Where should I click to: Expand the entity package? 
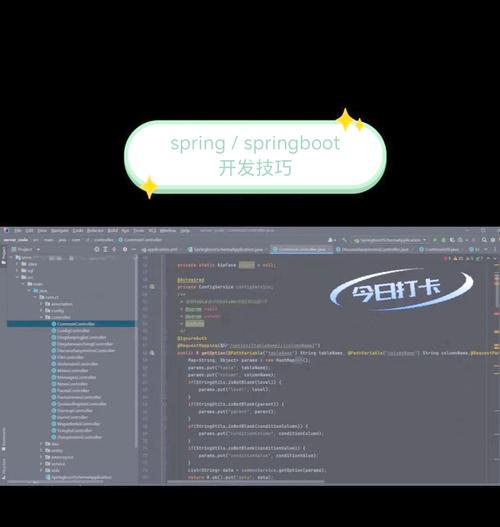pos(41,450)
